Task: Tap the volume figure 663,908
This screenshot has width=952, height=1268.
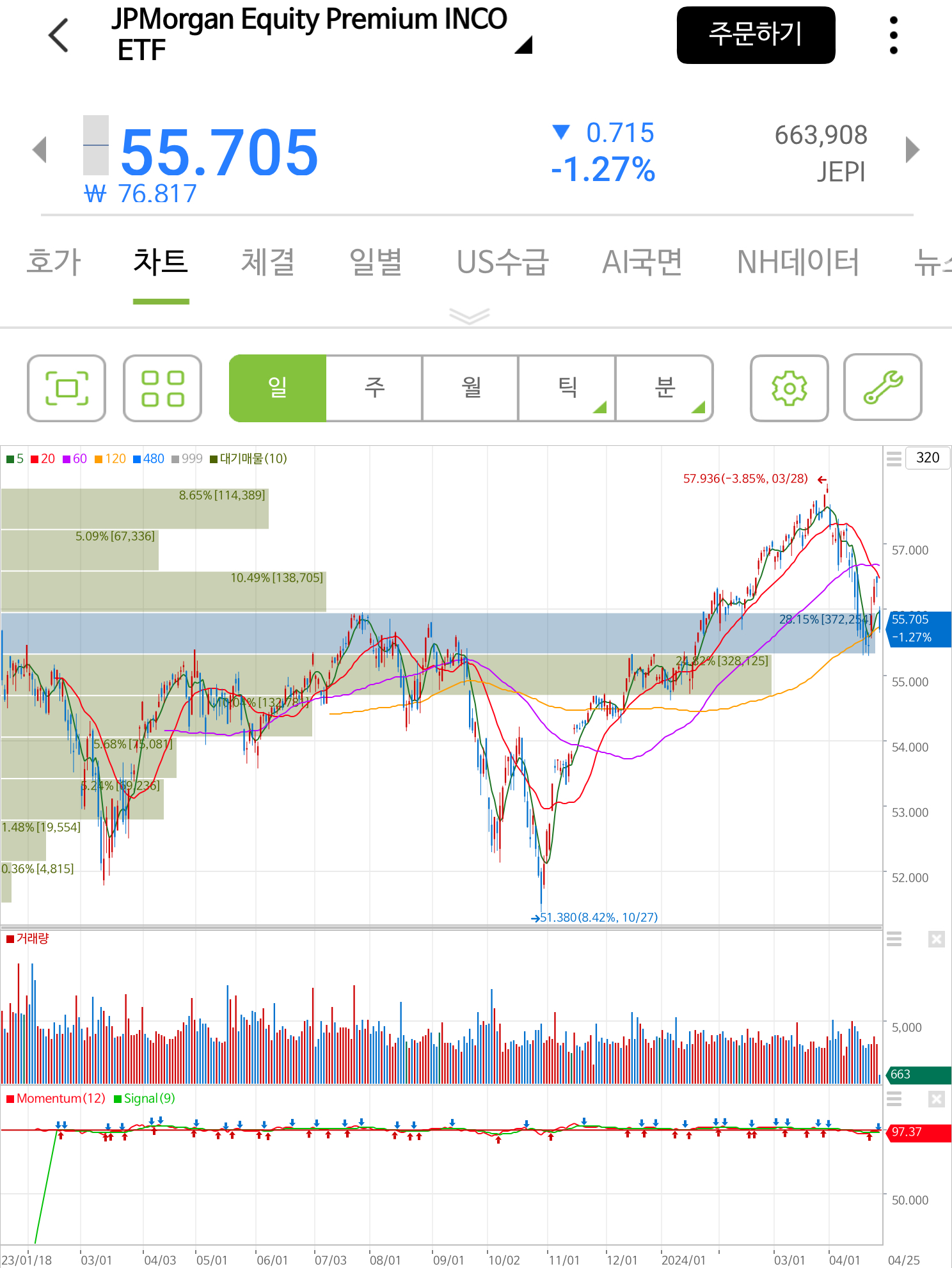Action: pos(821,135)
